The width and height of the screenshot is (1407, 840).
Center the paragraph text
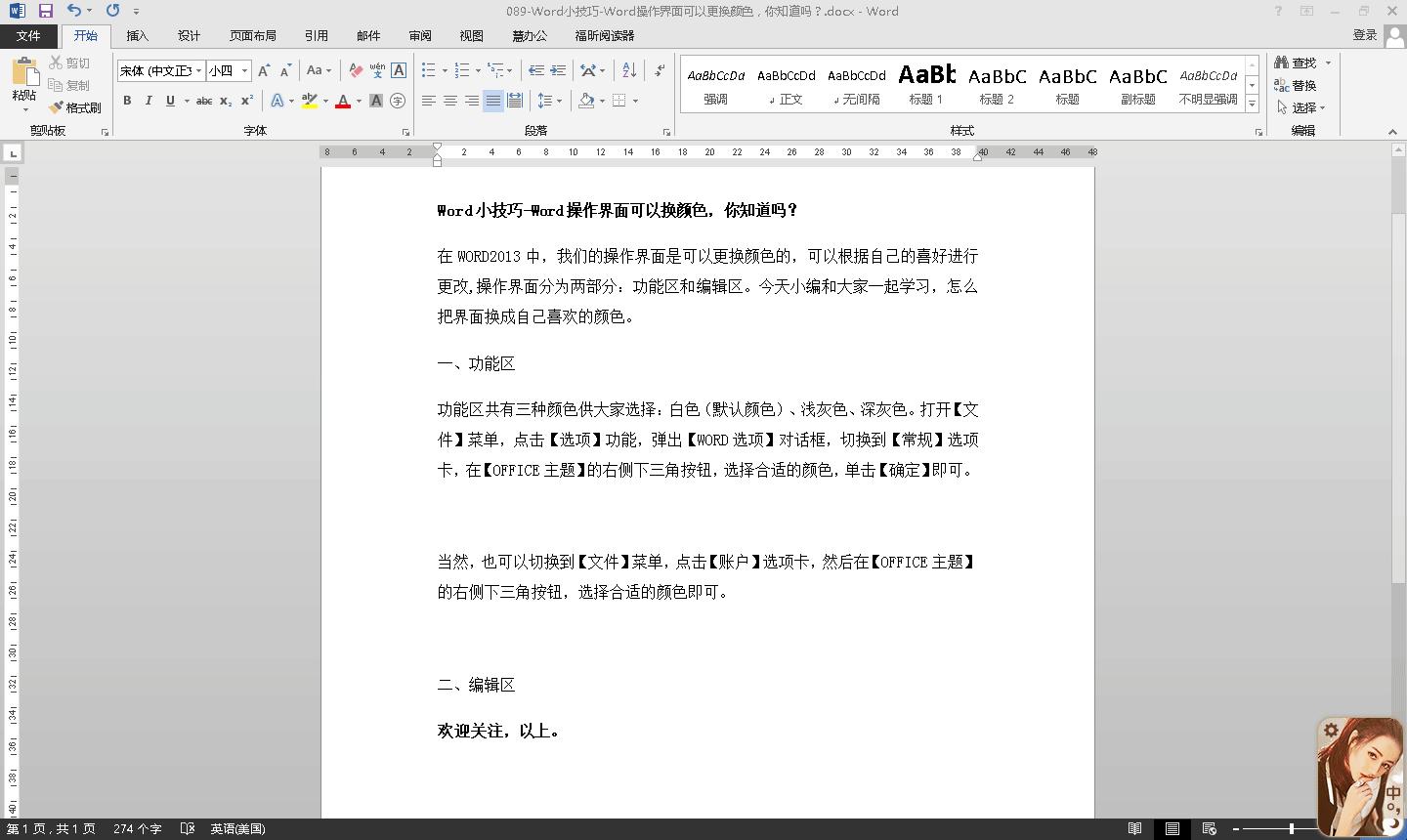450,101
